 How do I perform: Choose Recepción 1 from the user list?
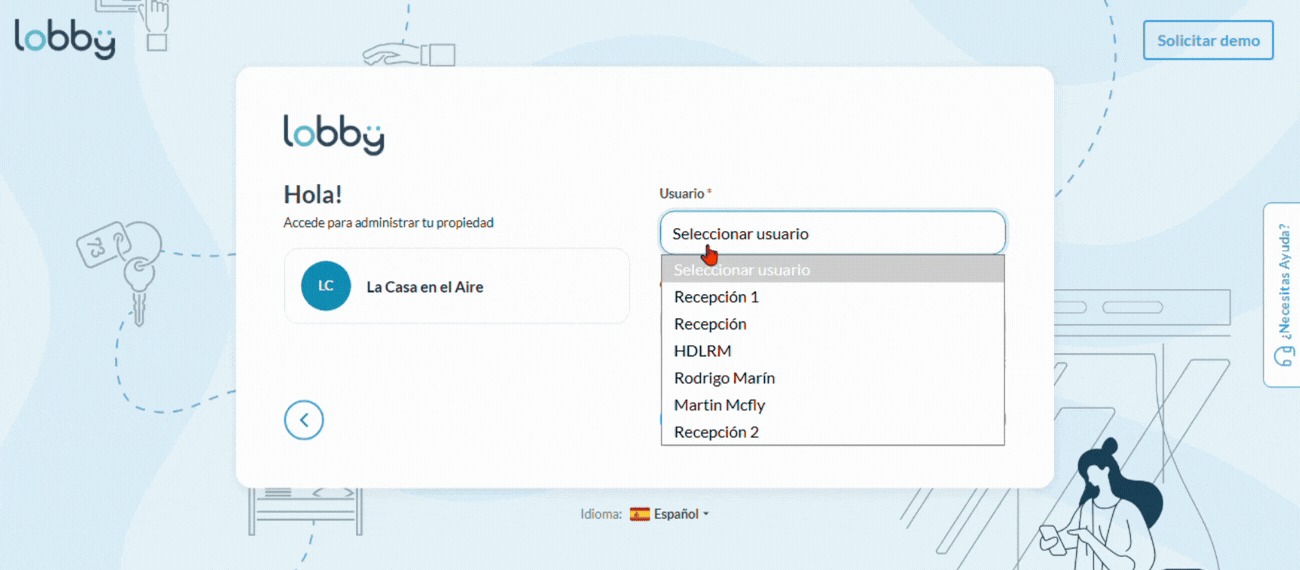click(716, 297)
